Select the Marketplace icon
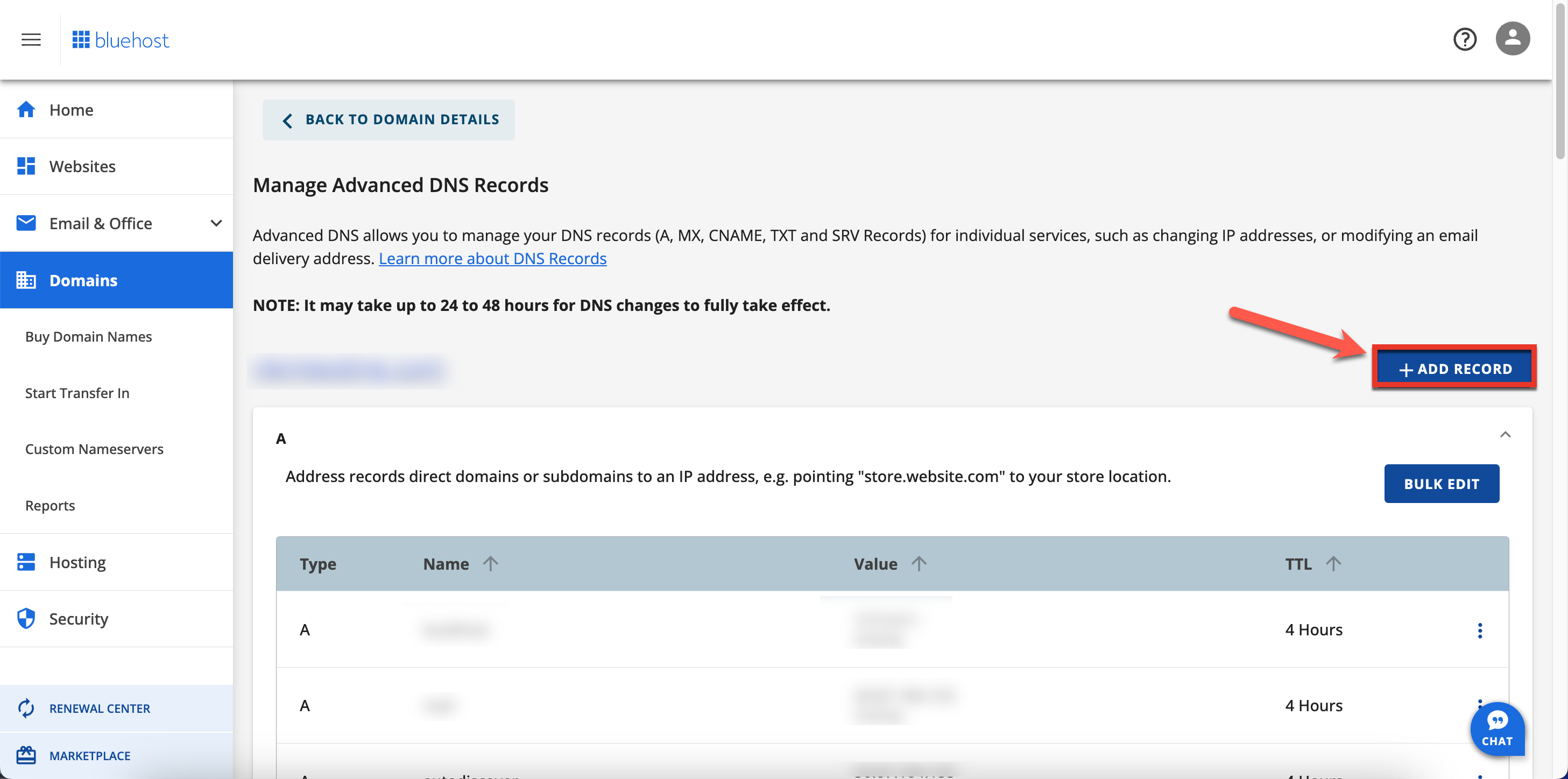This screenshot has height=779, width=1568. coord(27,755)
